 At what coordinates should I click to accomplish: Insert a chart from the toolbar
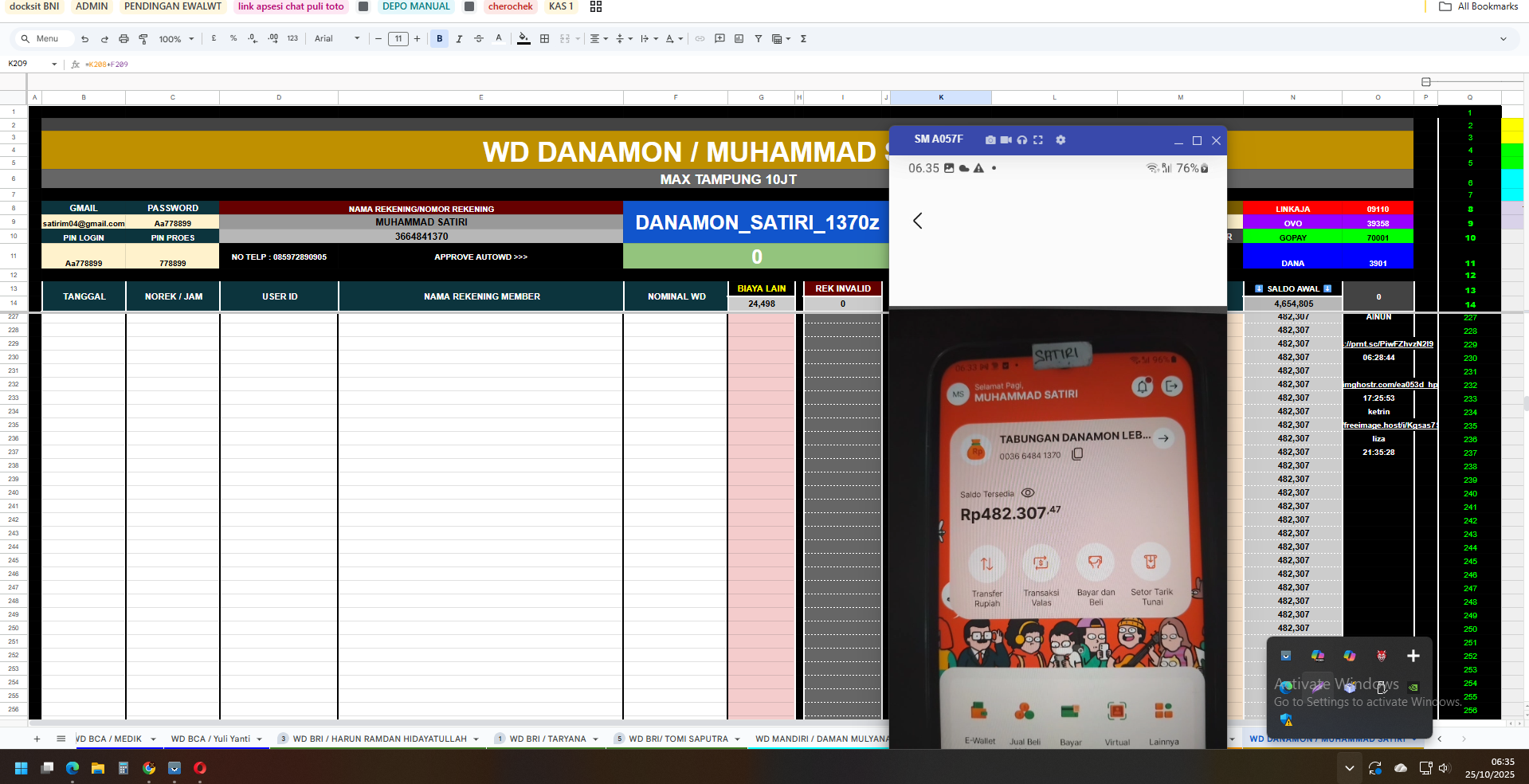[739, 39]
